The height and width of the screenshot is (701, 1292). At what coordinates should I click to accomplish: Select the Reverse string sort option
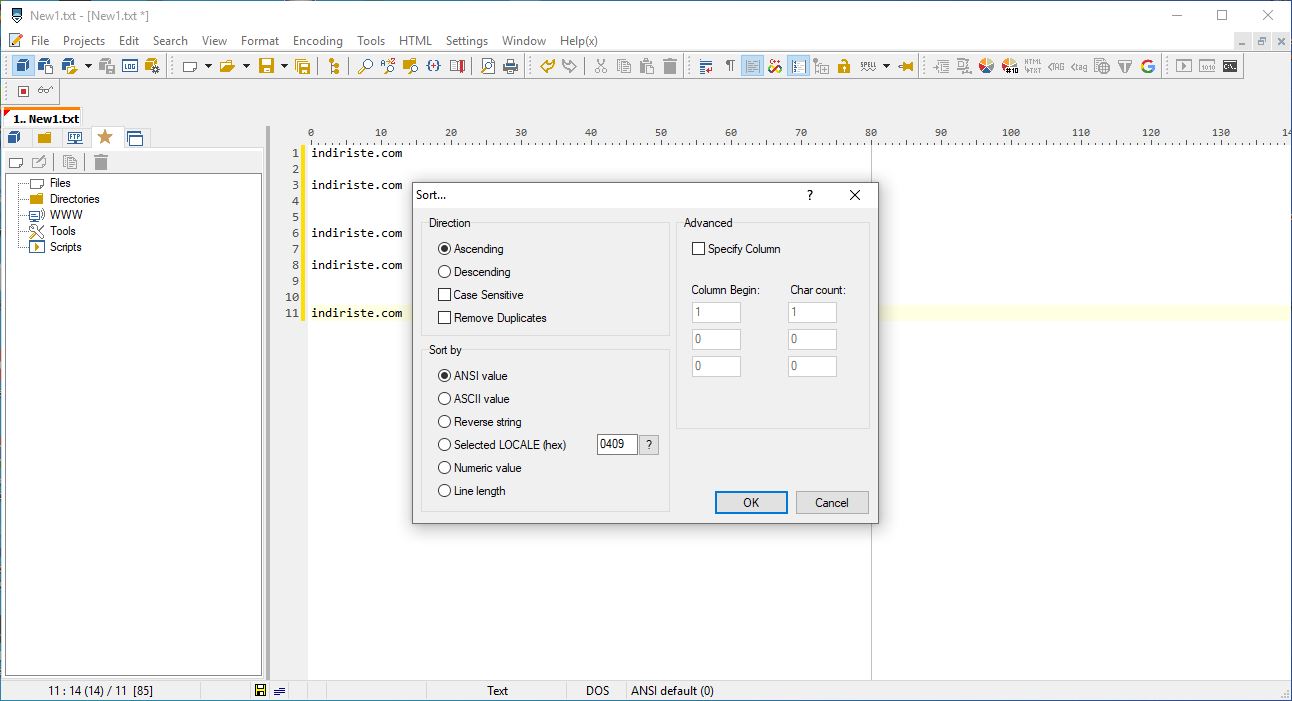tap(445, 422)
